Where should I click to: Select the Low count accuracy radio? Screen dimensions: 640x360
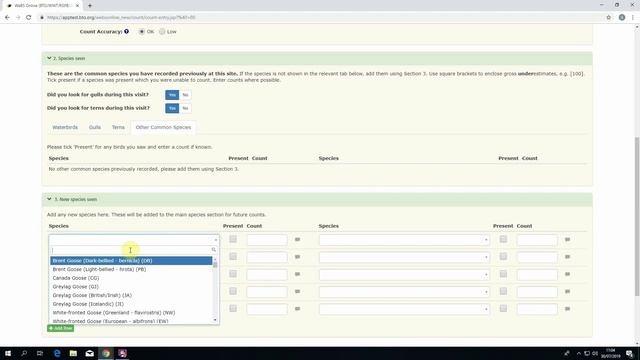[x=162, y=31]
